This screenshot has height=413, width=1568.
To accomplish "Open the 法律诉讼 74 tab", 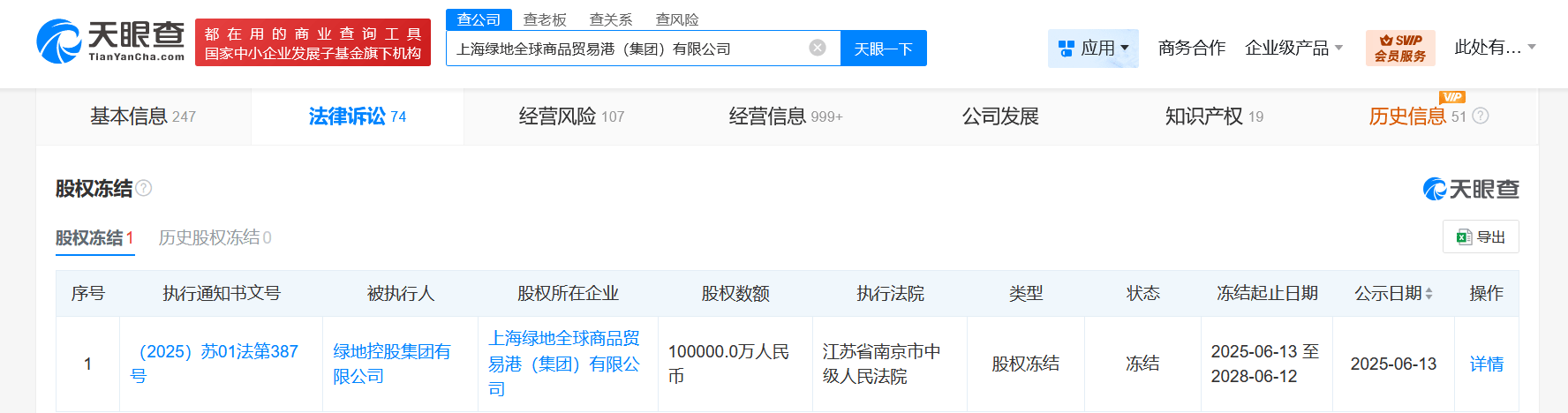I will click(x=358, y=116).
